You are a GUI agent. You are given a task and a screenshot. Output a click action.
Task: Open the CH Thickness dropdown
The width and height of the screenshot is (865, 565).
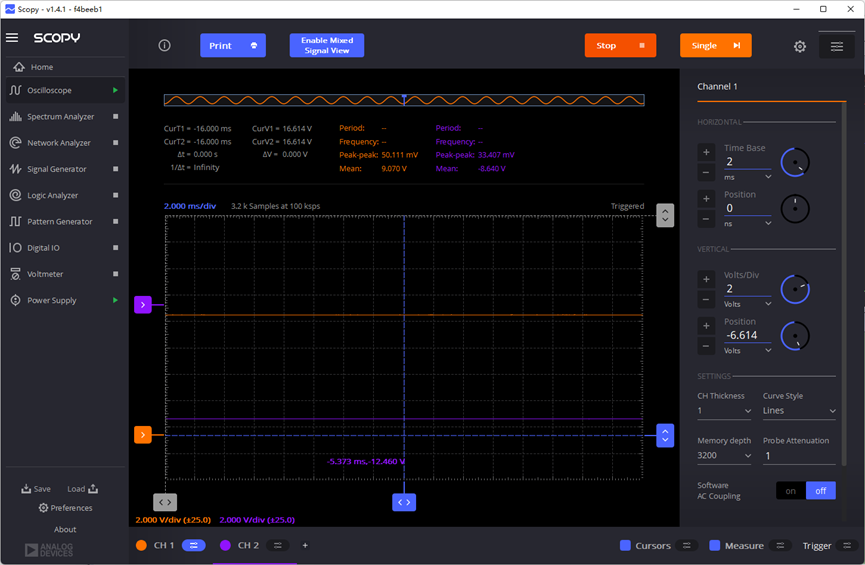(x=724, y=411)
